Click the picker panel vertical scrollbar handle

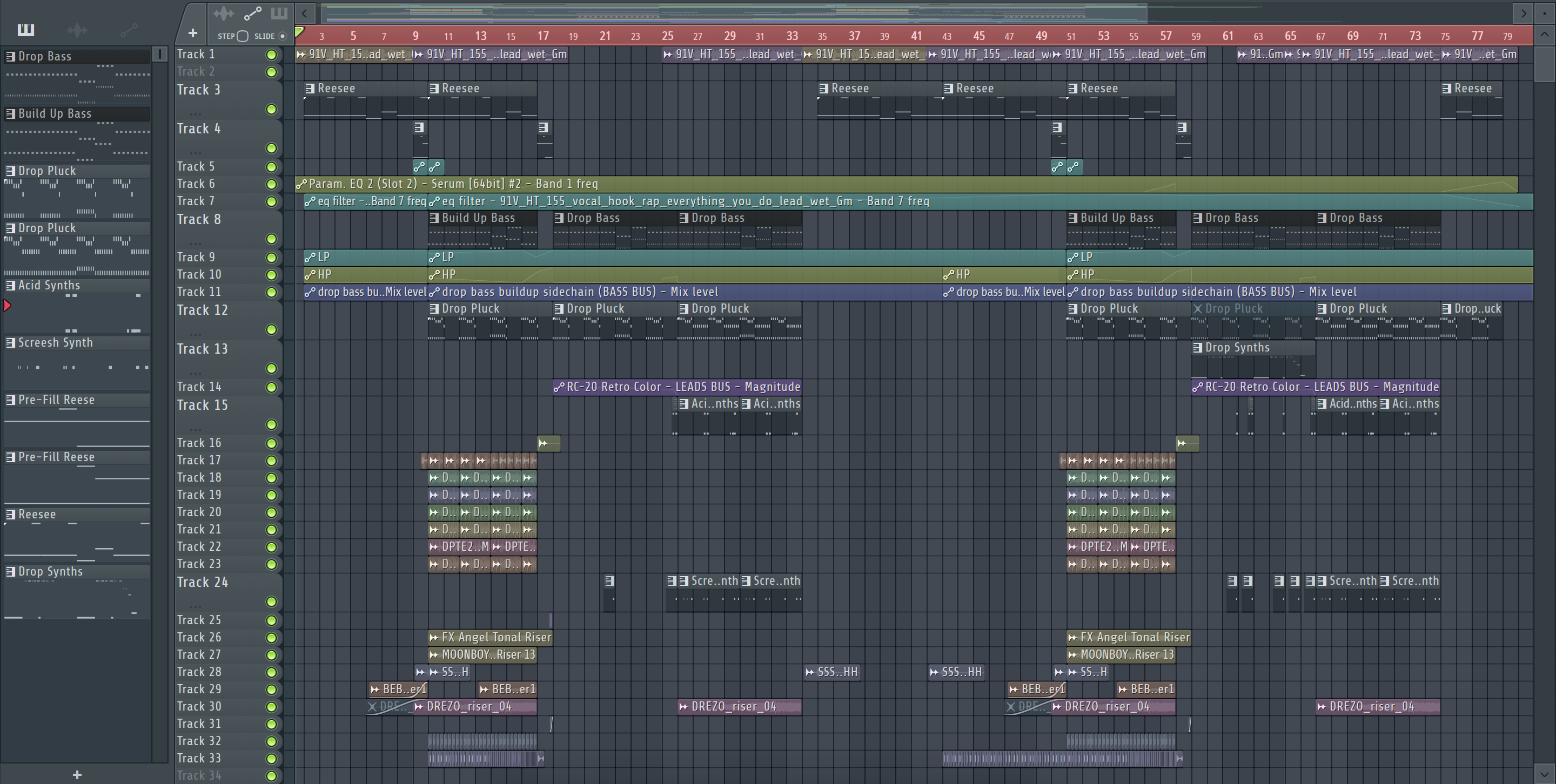[160, 55]
